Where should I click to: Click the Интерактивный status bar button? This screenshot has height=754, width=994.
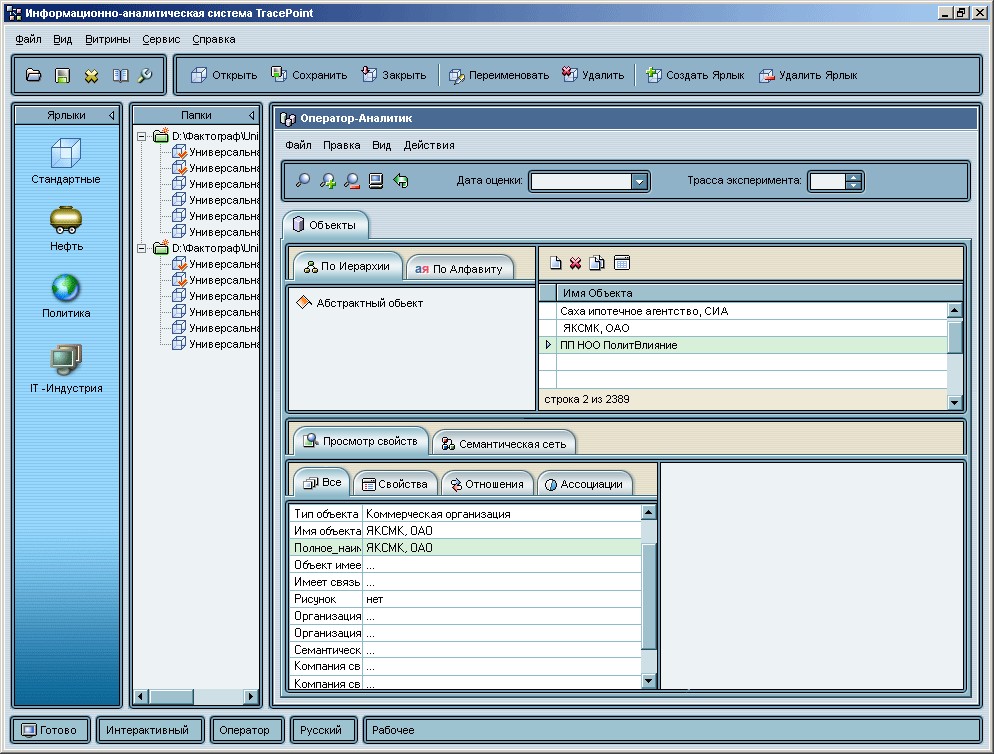tap(148, 731)
